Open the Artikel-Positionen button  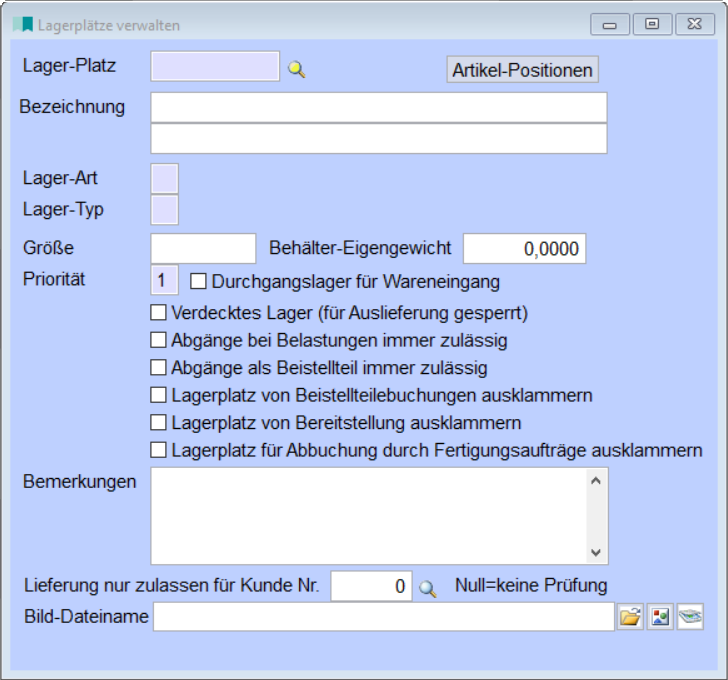point(522,70)
